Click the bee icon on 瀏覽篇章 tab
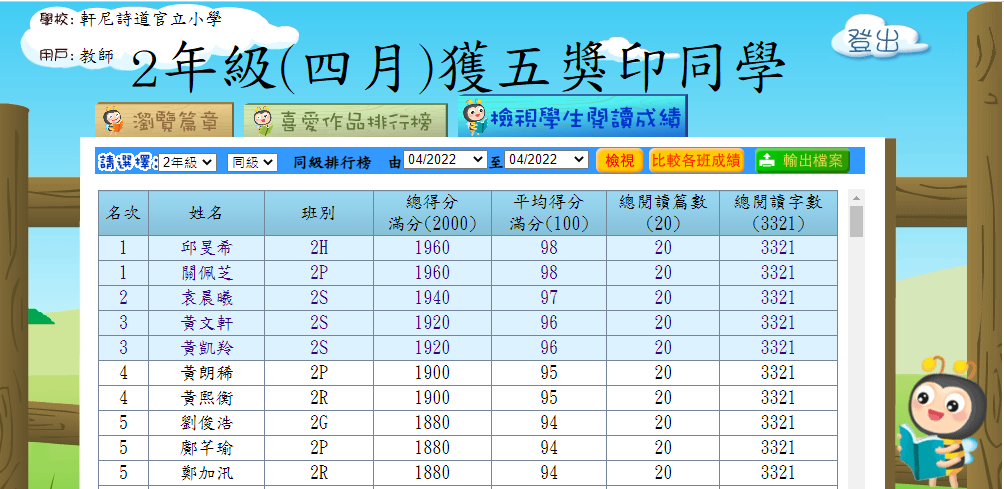The height and width of the screenshot is (489, 1004). coord(114,121)
